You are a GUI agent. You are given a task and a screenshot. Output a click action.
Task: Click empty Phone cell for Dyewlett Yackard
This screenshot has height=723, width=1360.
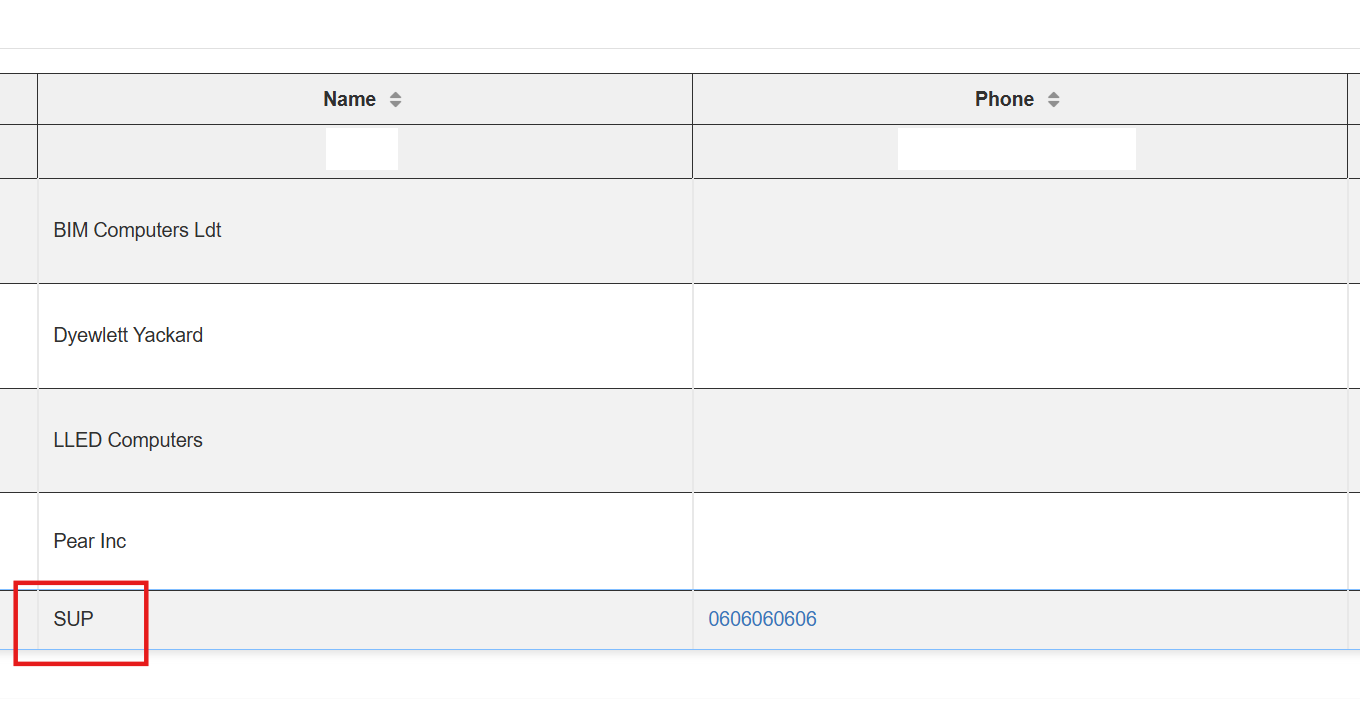pyautogui.click(x=1019, y=336)
